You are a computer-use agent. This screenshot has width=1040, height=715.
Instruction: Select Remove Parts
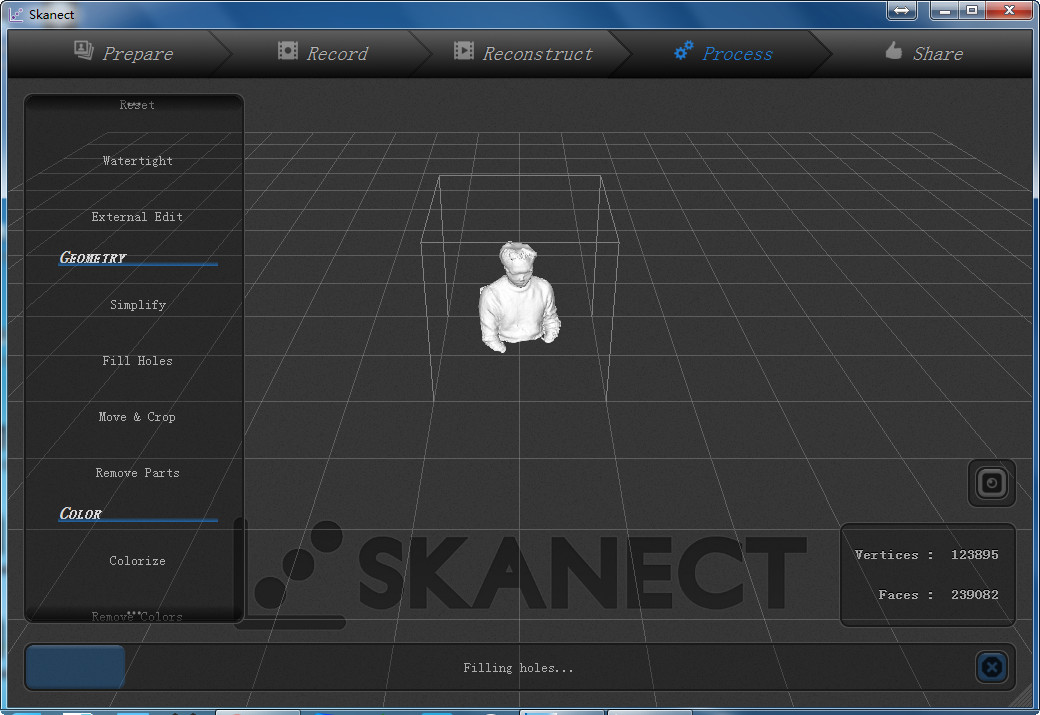[137, 473]
